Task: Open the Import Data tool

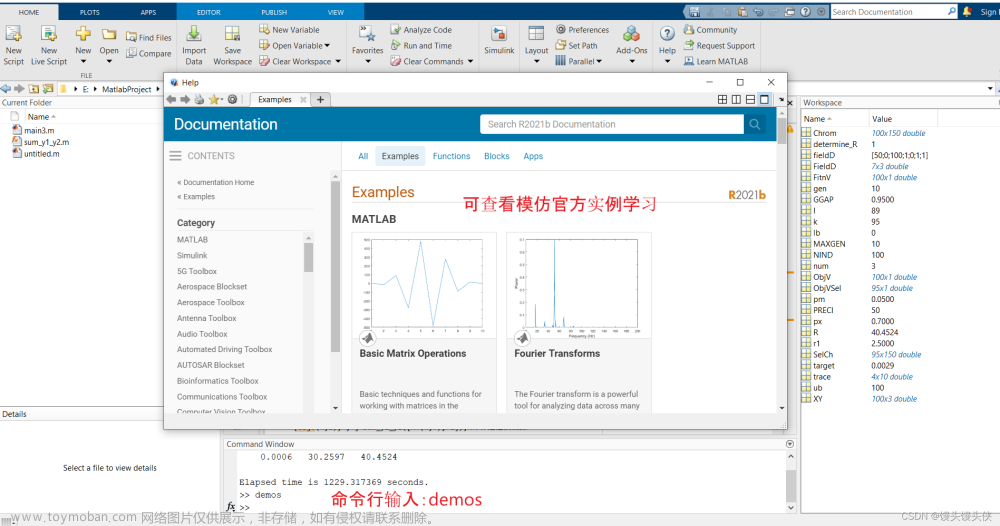Action: point(194,45)
